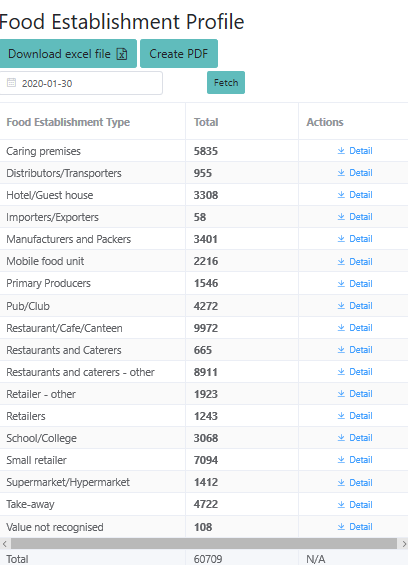The width and height of the screenshot is (408, 565).
Task: Click the 2020-01-30 date input field
Action: pos(81,83)
